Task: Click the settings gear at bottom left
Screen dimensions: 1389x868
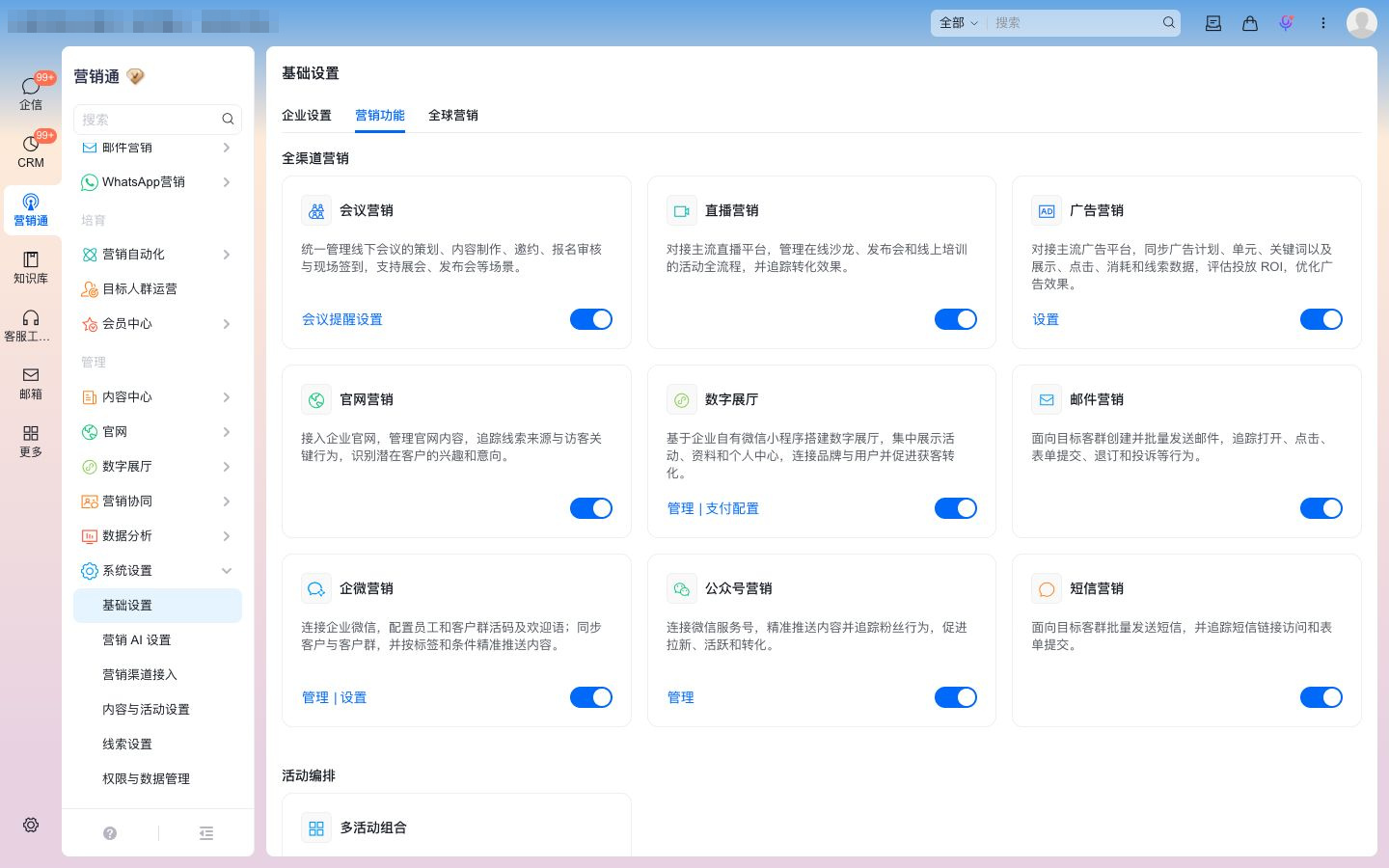Action: click(x=31, y=826)
